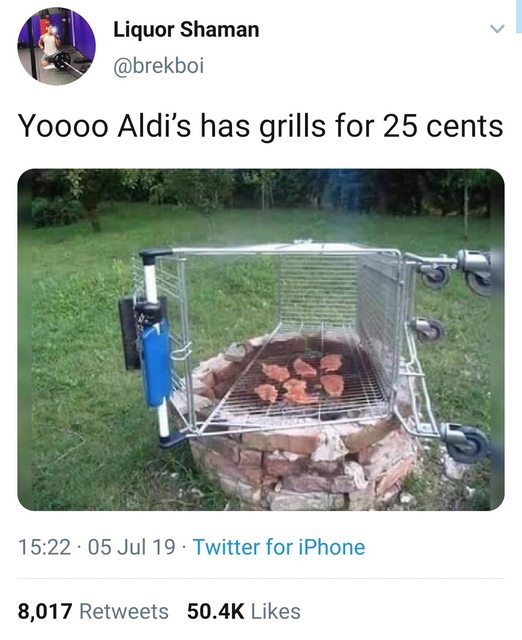View the 50.4K Likes count
This screenshot has width=522, height=640.
244,611
